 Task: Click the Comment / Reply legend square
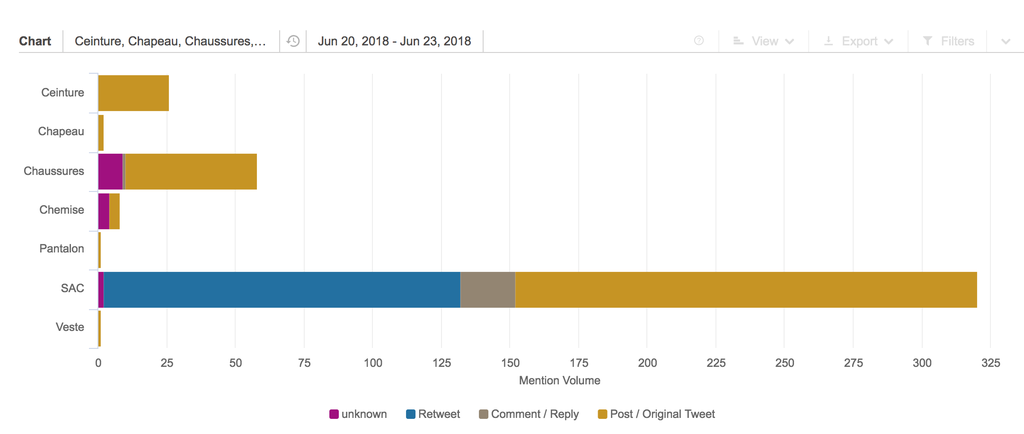coord(484,414)
